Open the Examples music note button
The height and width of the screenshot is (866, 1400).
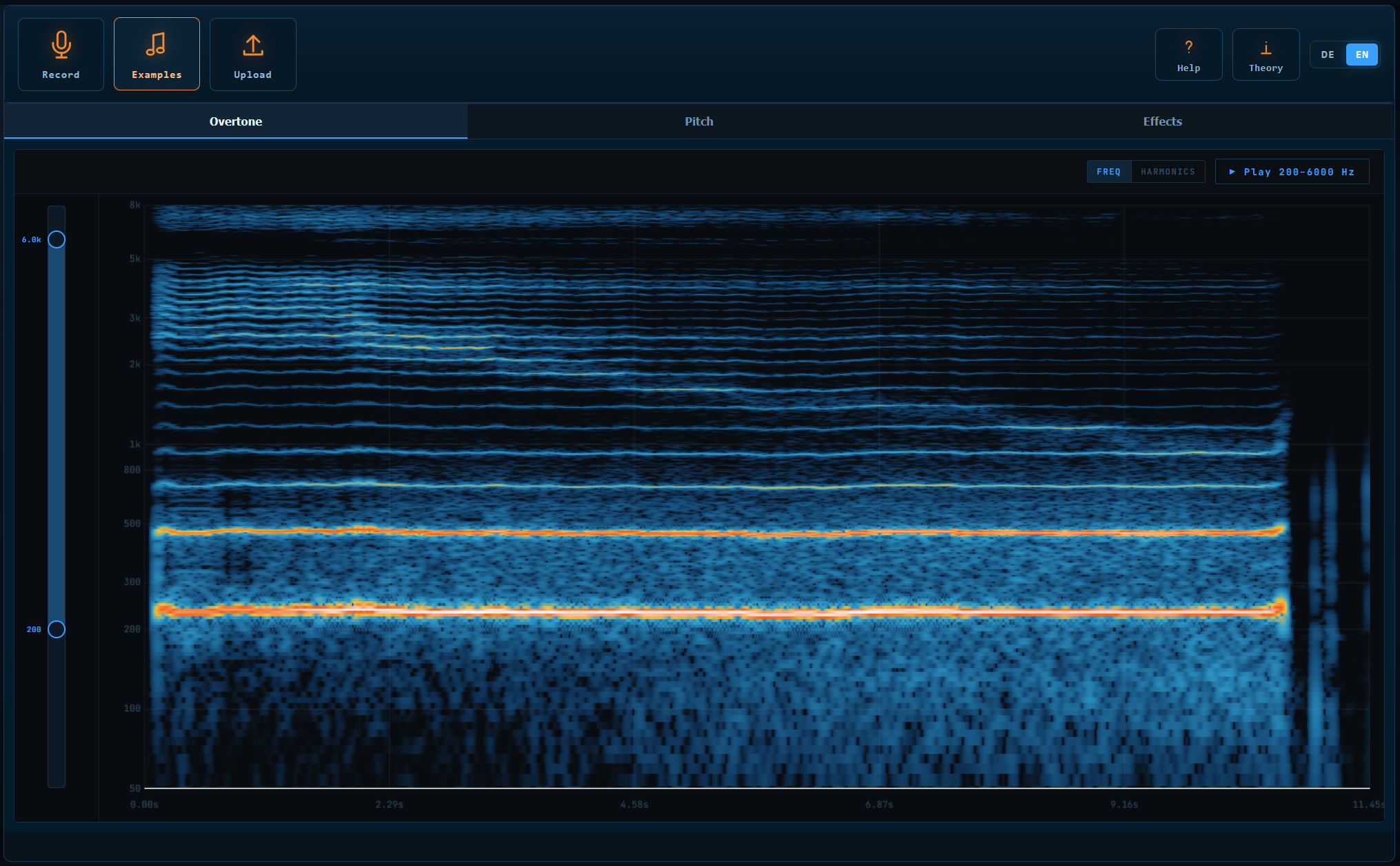[157, 55]
